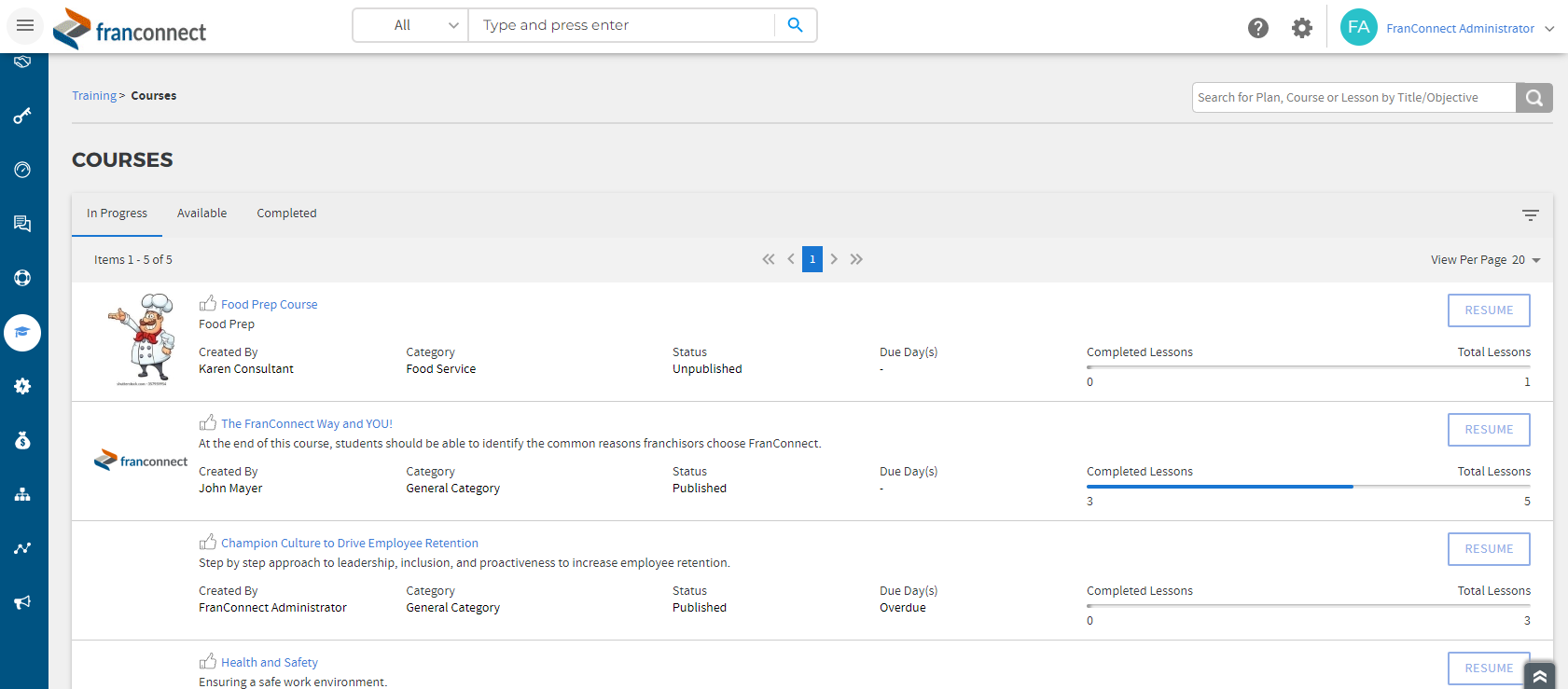Open the key icon in sidebar
Viewport: 1568px width, 689px height.
coord(22,116)
